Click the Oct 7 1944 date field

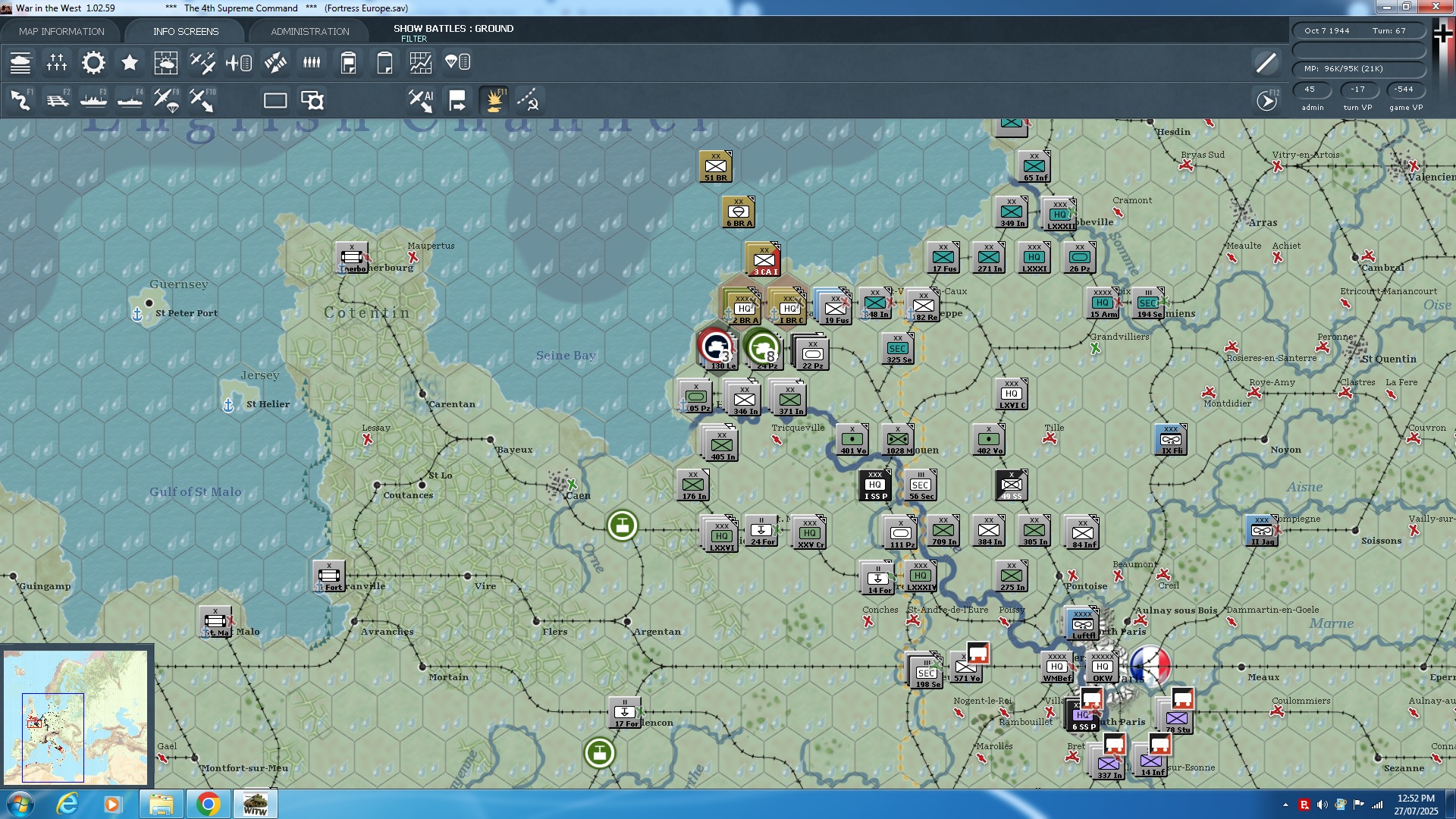click(1326, 31)
